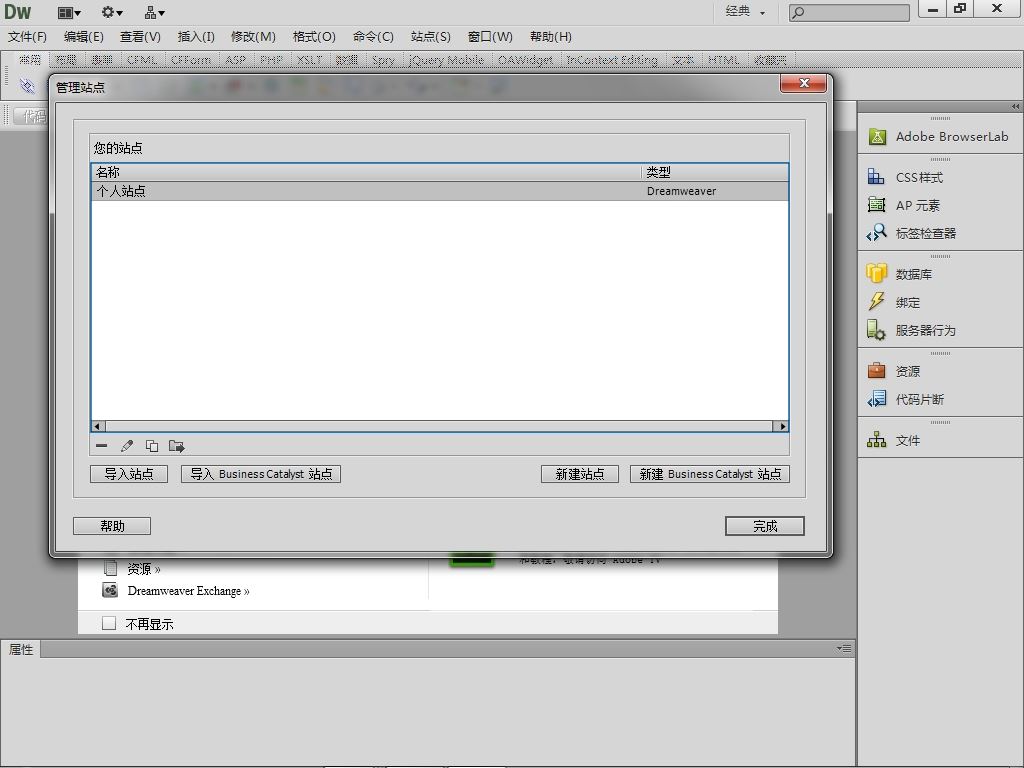Open the 帮助(H) menu
Screen dimensions: 1024x768
[x=551, y=37]
